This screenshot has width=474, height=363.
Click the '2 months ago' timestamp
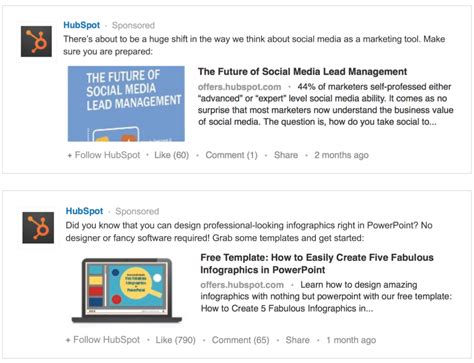tap(341, 155)
